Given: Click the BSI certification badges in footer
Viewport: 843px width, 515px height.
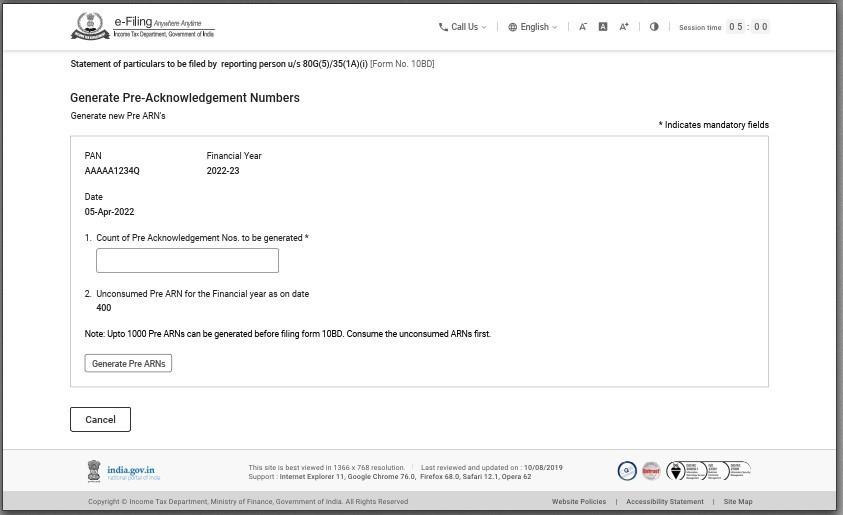Looking at the screenshot, I should 708,471.
